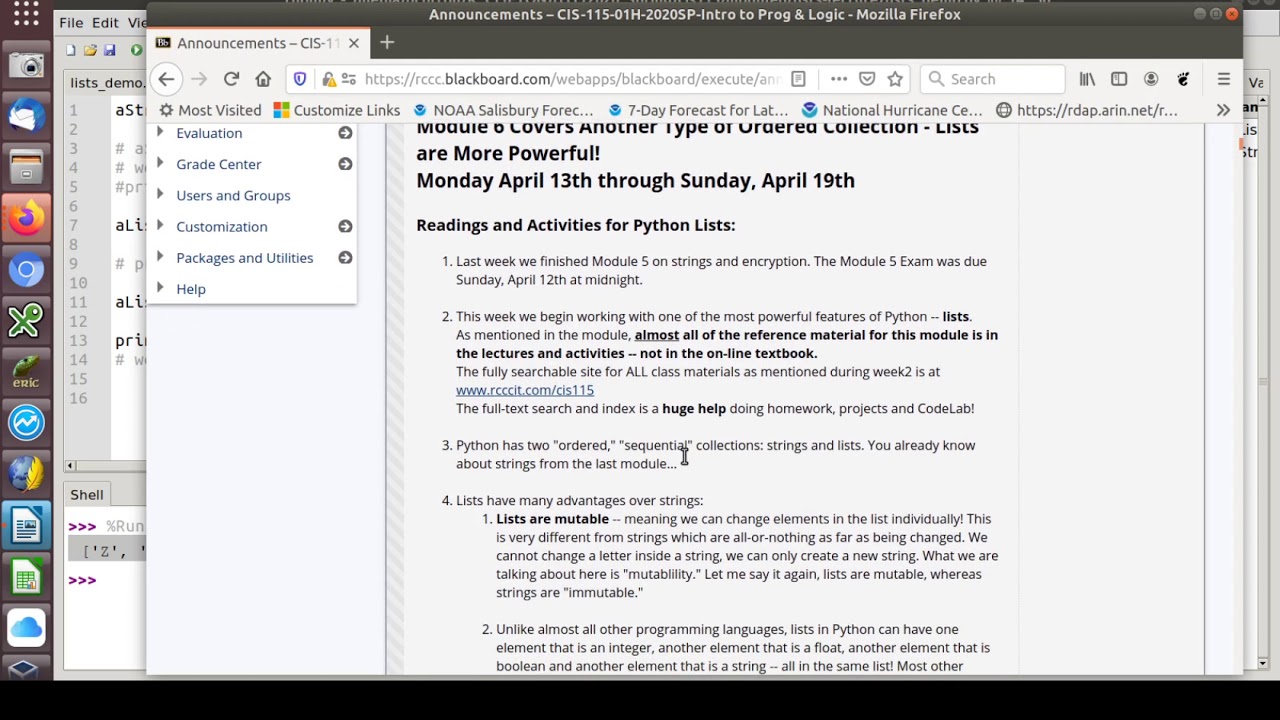Open the Firefox account menu

(x=1151, y=79)
